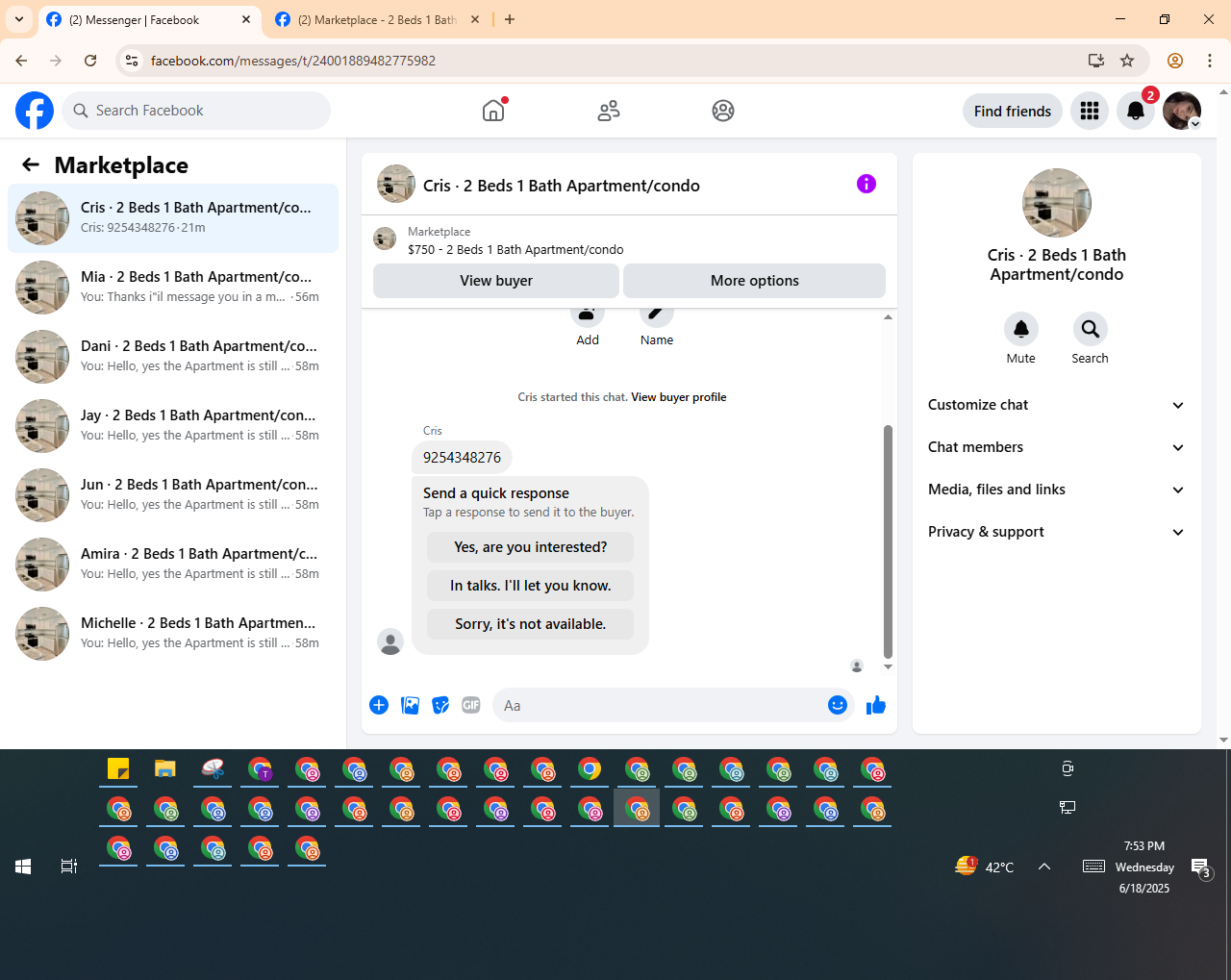The width and height of the screenshot is (1231, 980).
Task: Click the Name edit pencil icon
Action: (x=657, y=314)
